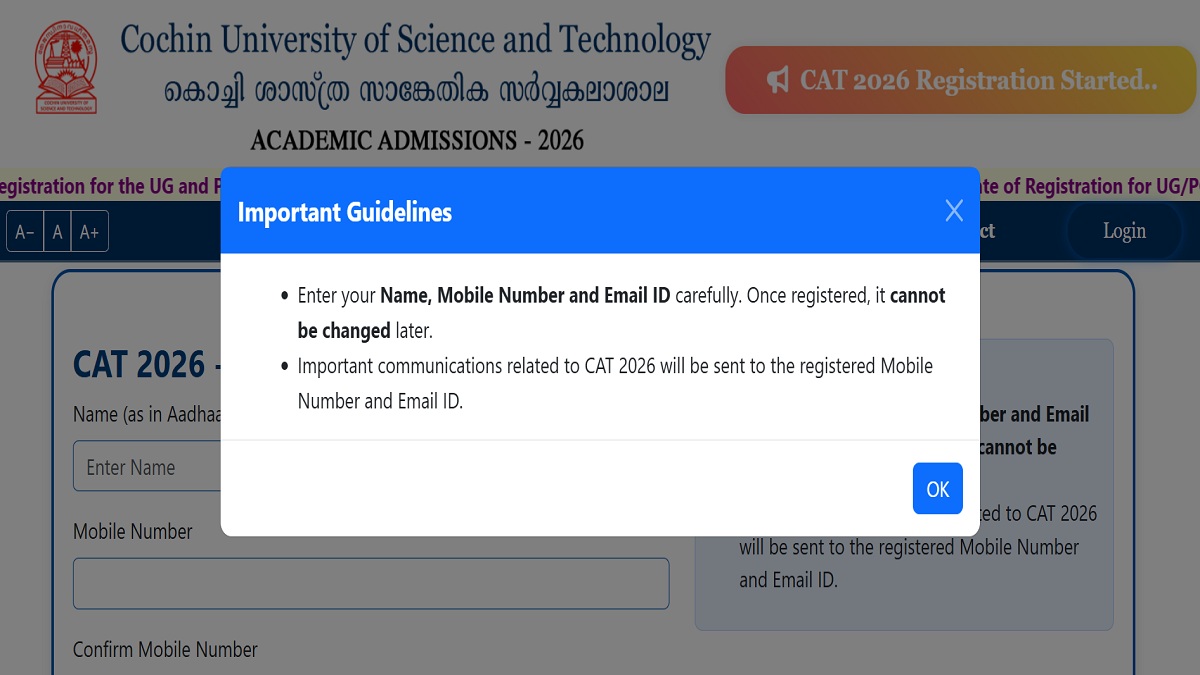Click the megaphone icon in registration banner
Screen dimensions: 1200x675
tap(778, 80)
